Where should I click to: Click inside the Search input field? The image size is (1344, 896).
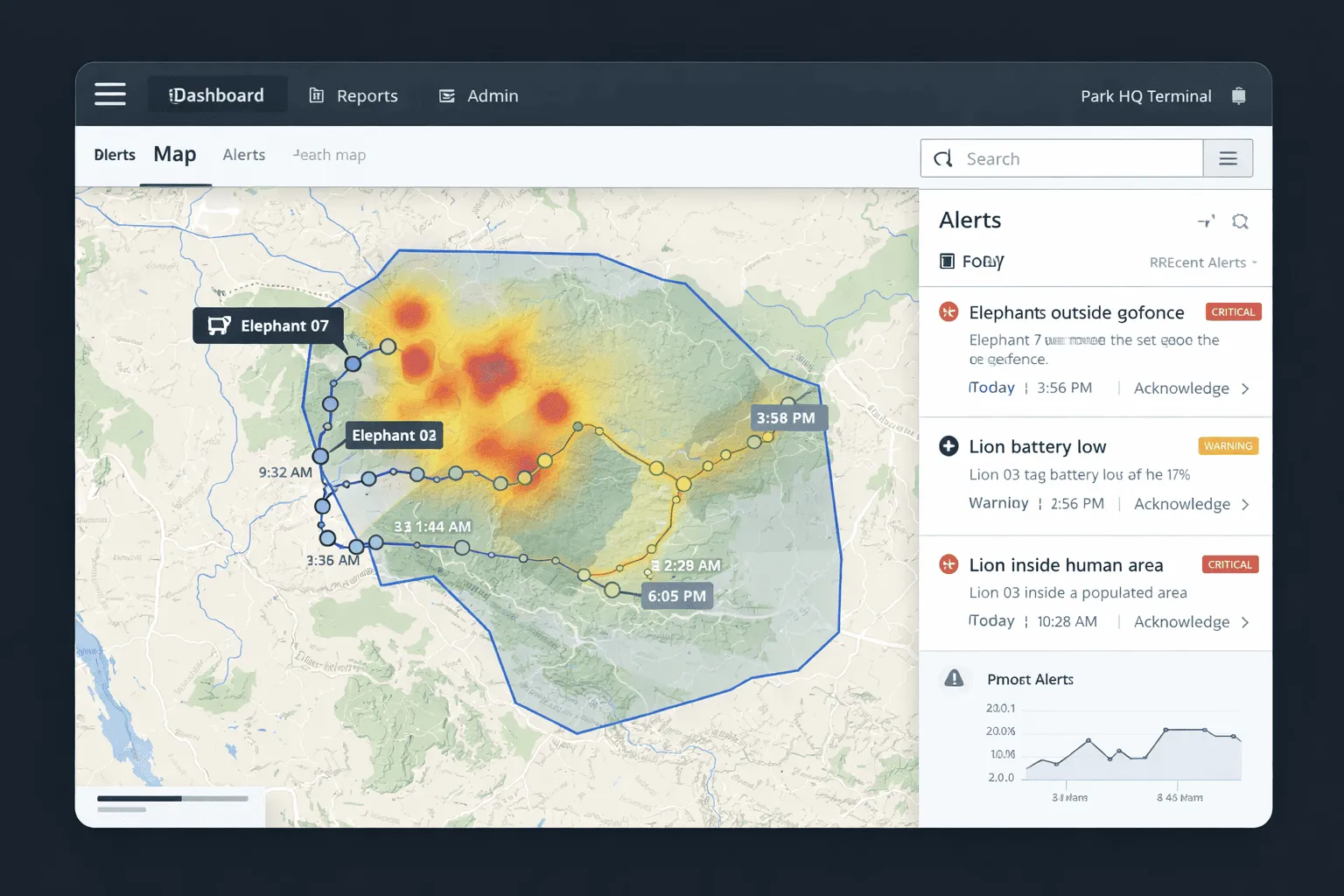(1067, 158)
